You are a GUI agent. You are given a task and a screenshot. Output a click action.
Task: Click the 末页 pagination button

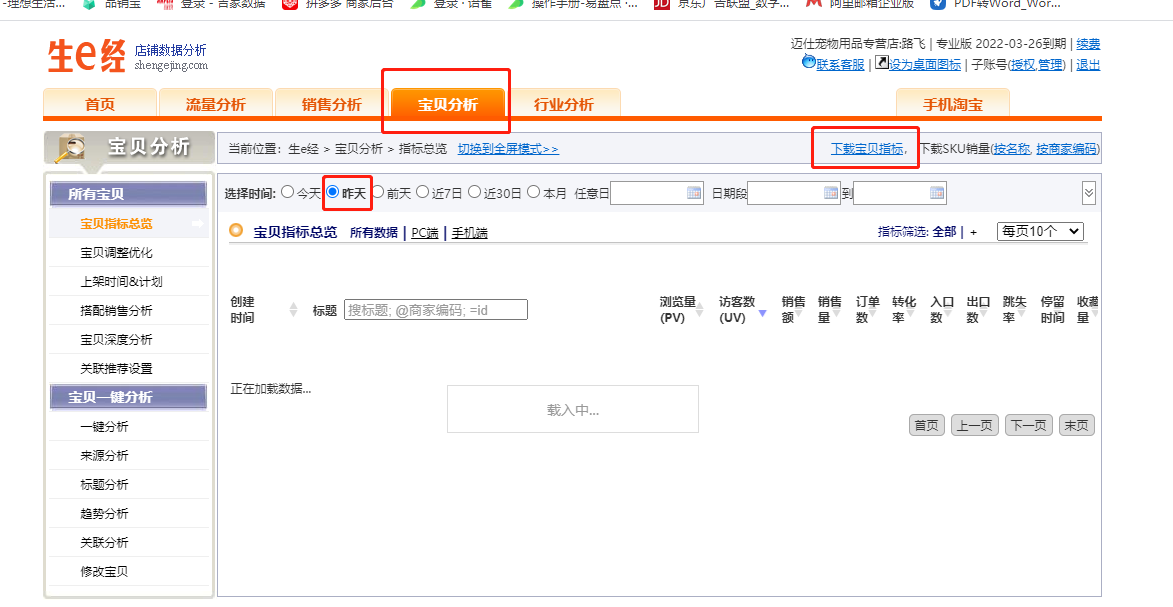pyautogui.click(x=1076, y=425)
